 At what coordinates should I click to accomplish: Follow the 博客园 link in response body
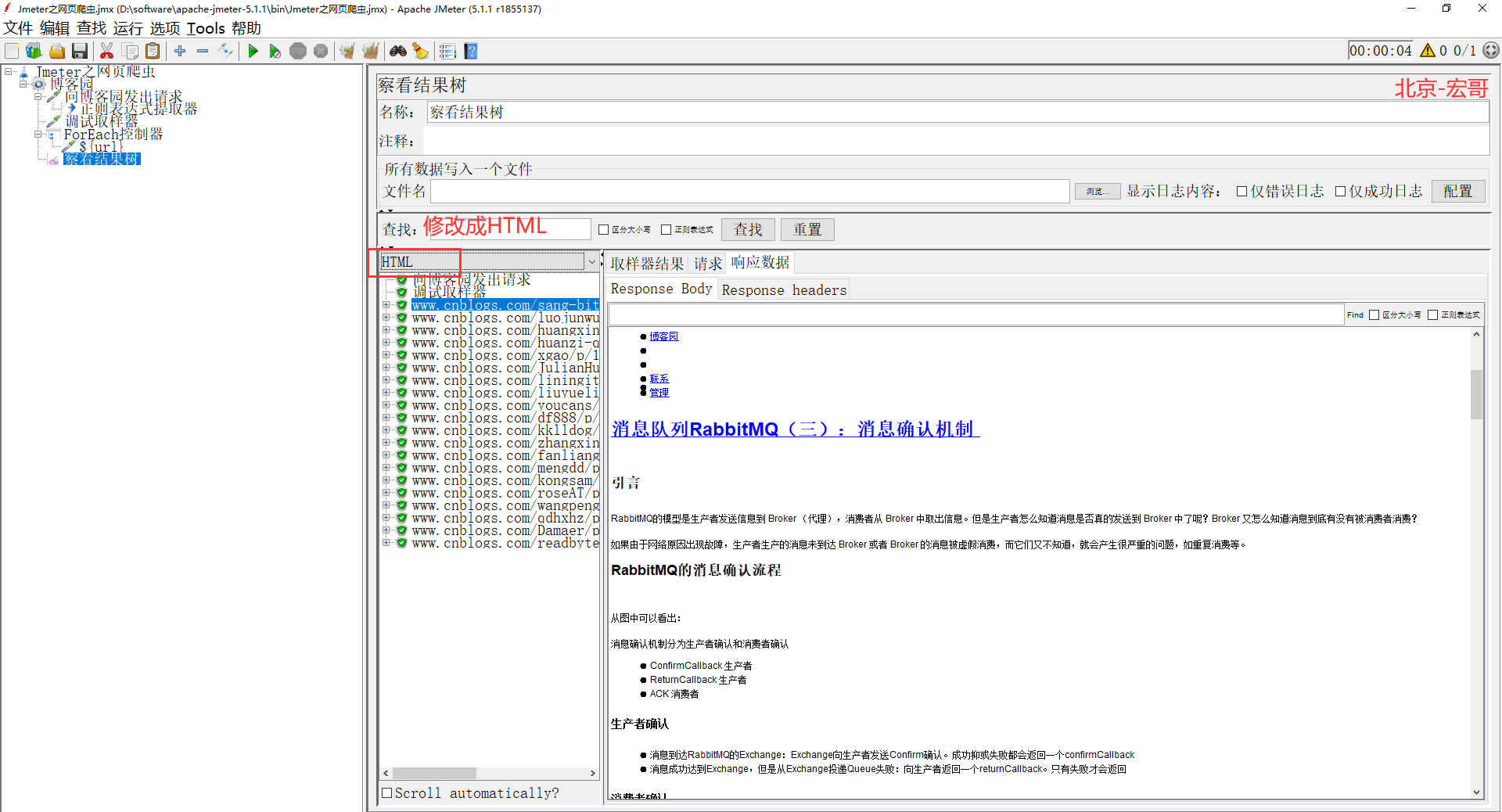click(664, 336)
